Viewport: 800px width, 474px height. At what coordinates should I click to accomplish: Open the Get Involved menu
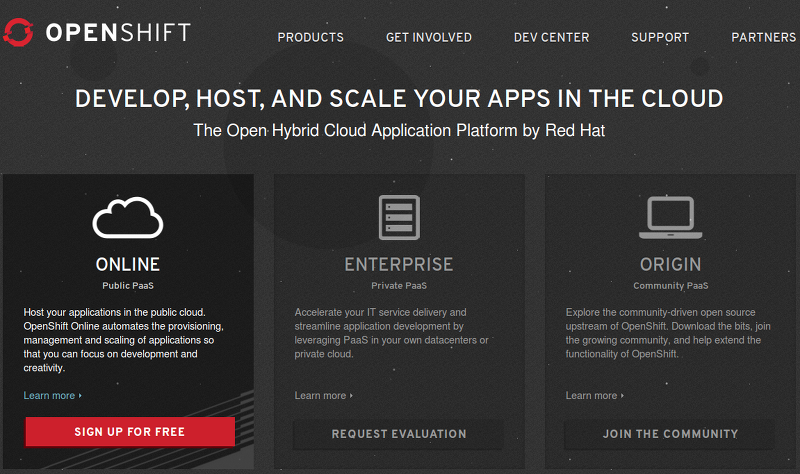(x=429, y=37)
